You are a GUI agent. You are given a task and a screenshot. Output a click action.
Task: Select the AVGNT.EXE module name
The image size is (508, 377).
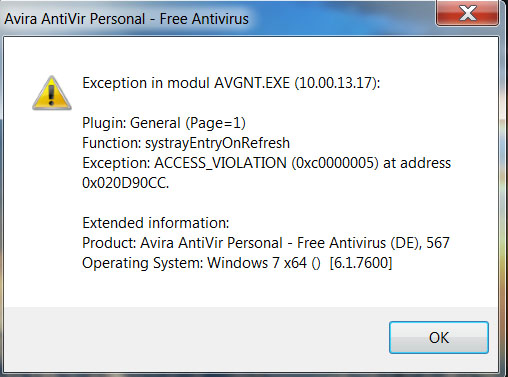pyautogui.click(x=252, y=83)
